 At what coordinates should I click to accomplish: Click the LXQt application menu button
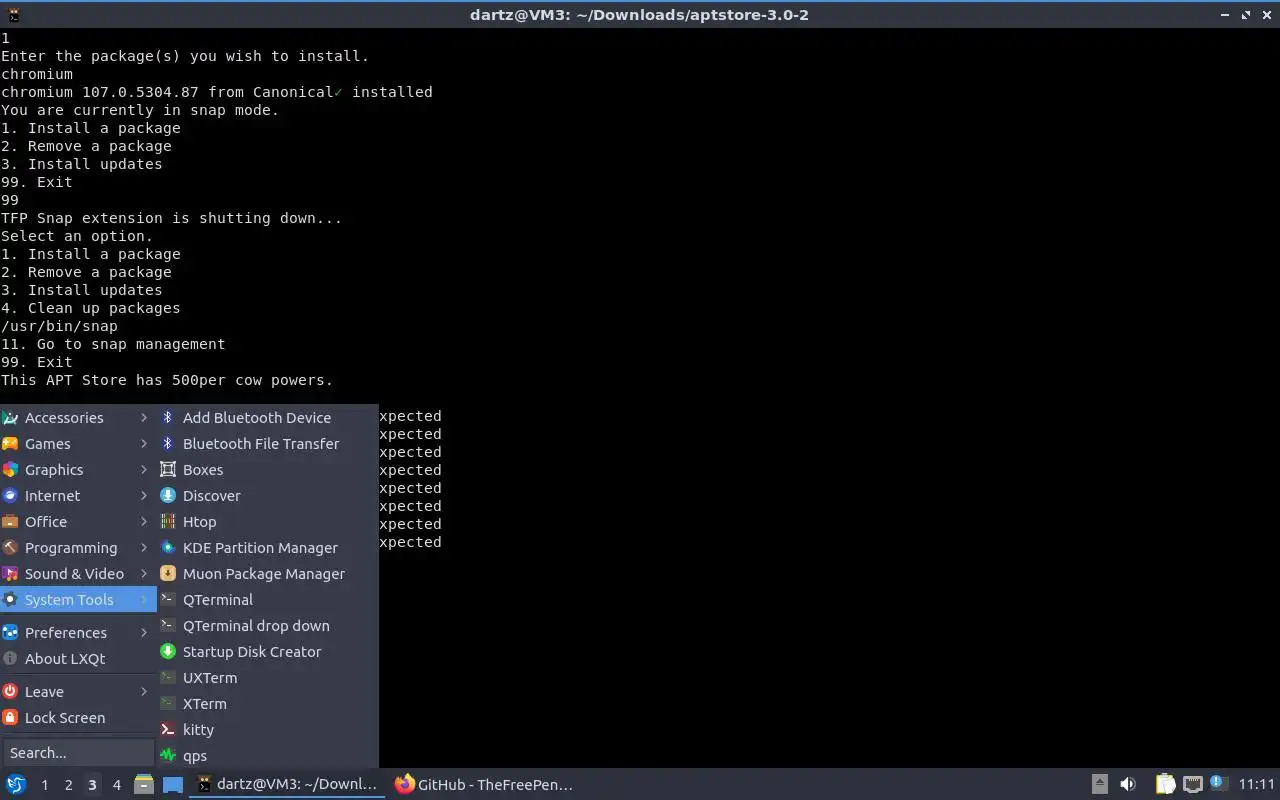(x=15, y=784)
